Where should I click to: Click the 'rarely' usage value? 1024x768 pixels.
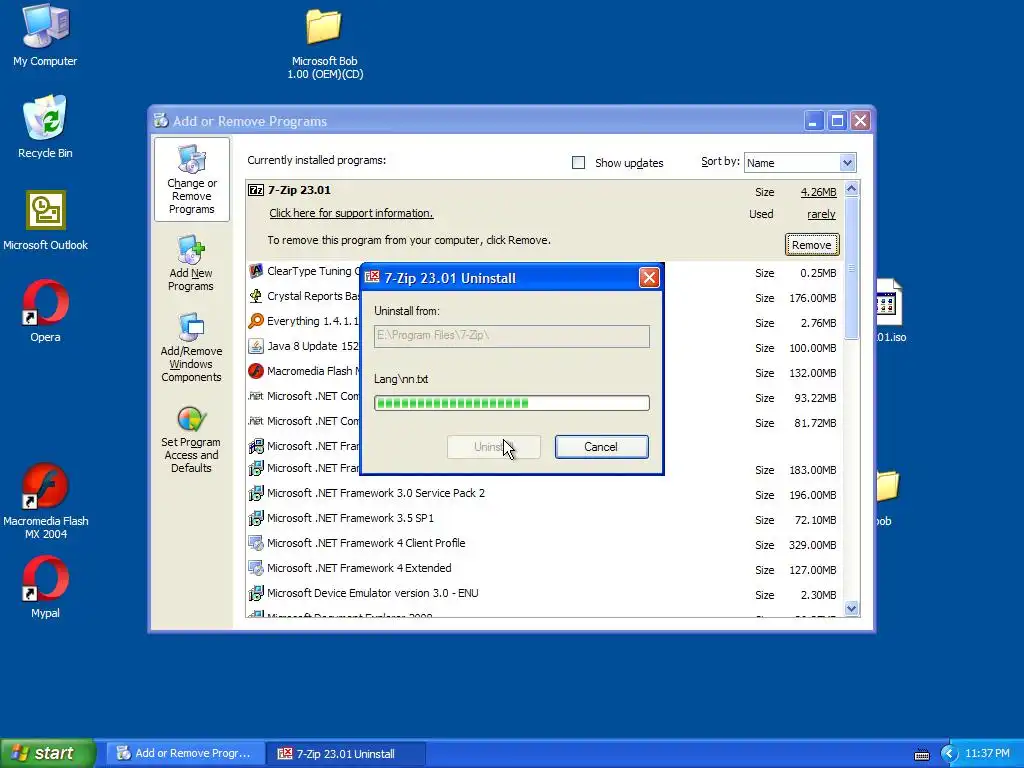point(821,214)
